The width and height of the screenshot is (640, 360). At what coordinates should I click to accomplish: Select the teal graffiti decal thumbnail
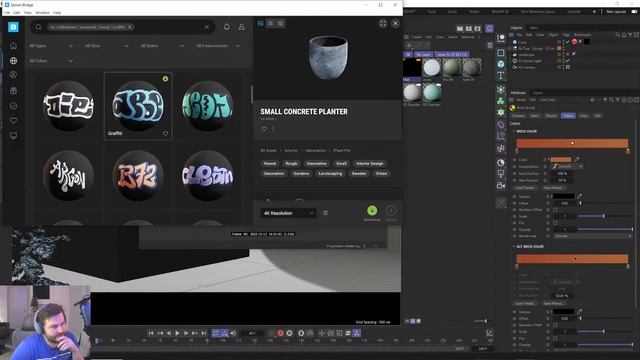tap(207, 106)
